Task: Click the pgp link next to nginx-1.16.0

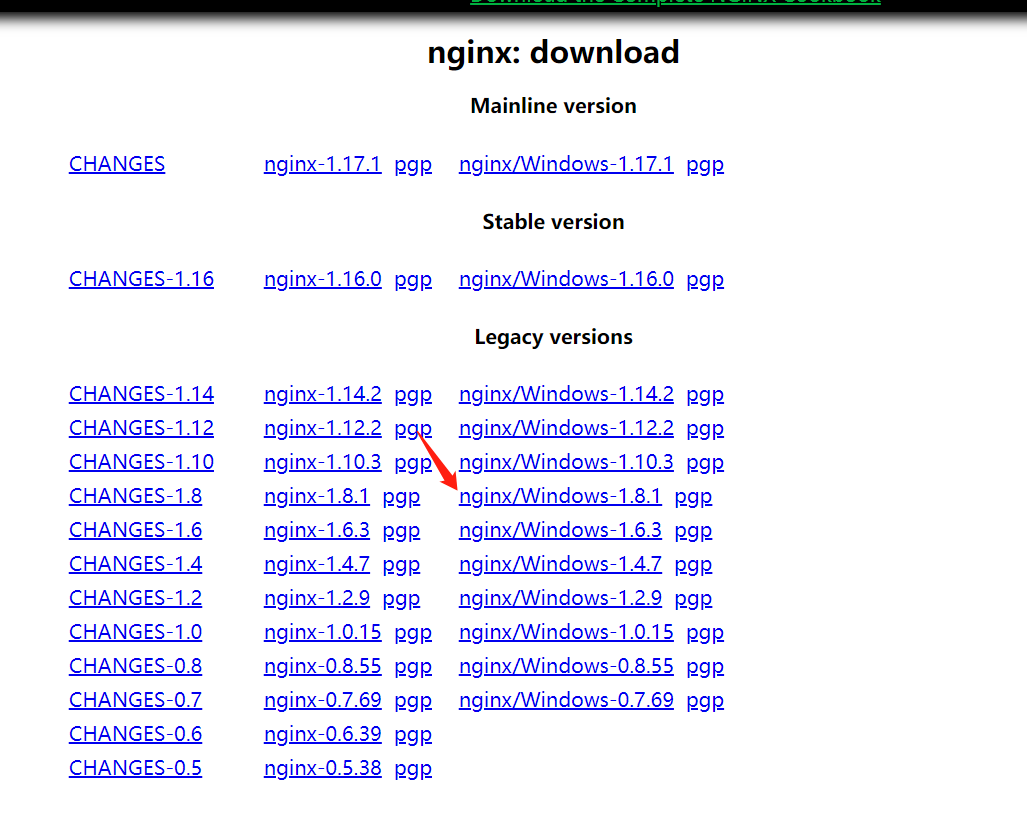Action: [x=413, y=280]
